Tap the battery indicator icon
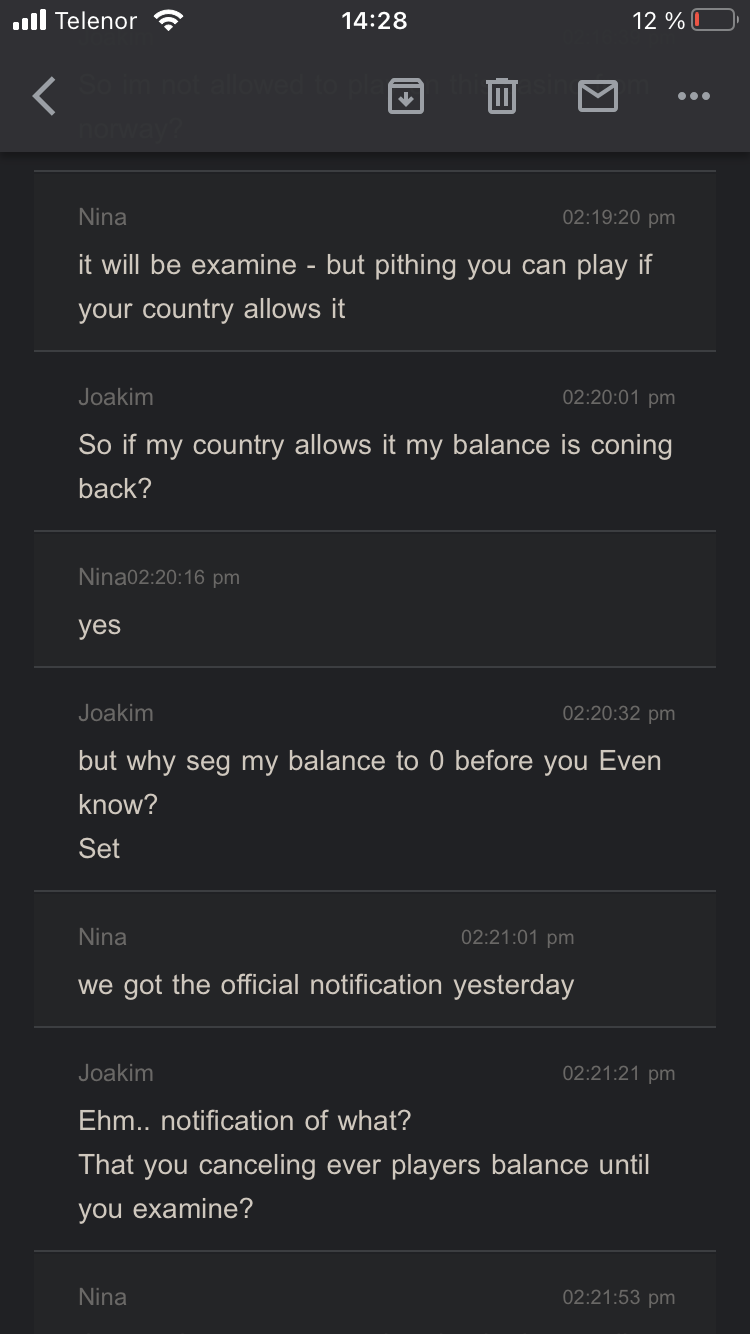 (714, 21)
